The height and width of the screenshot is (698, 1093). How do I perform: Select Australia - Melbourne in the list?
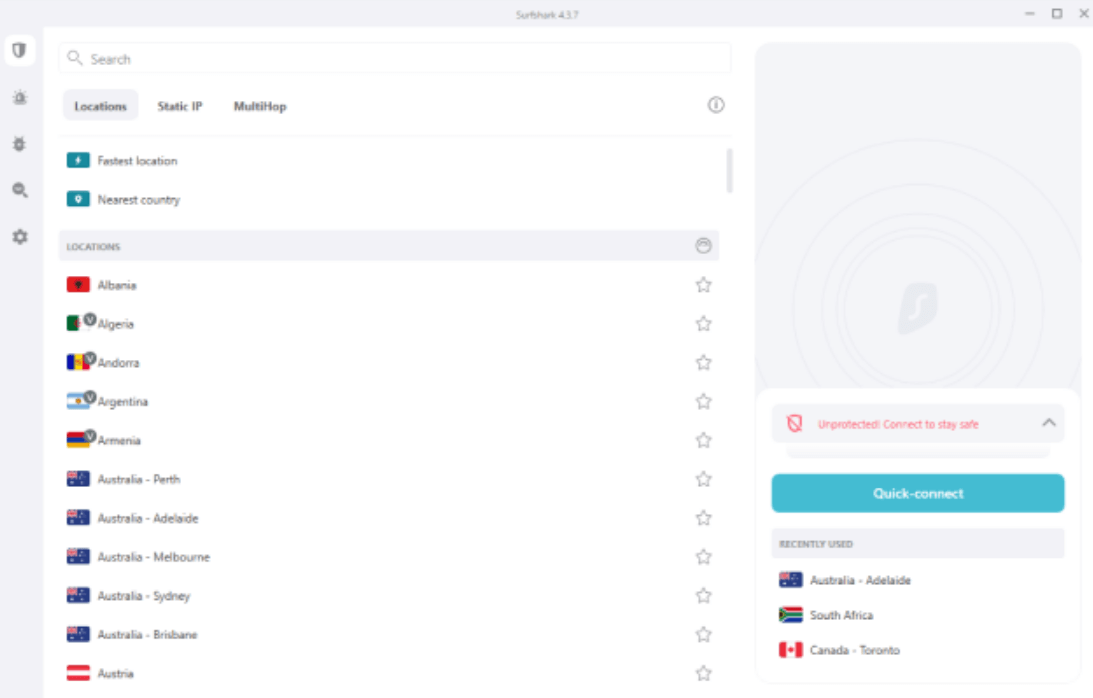[x=389, y=556]
